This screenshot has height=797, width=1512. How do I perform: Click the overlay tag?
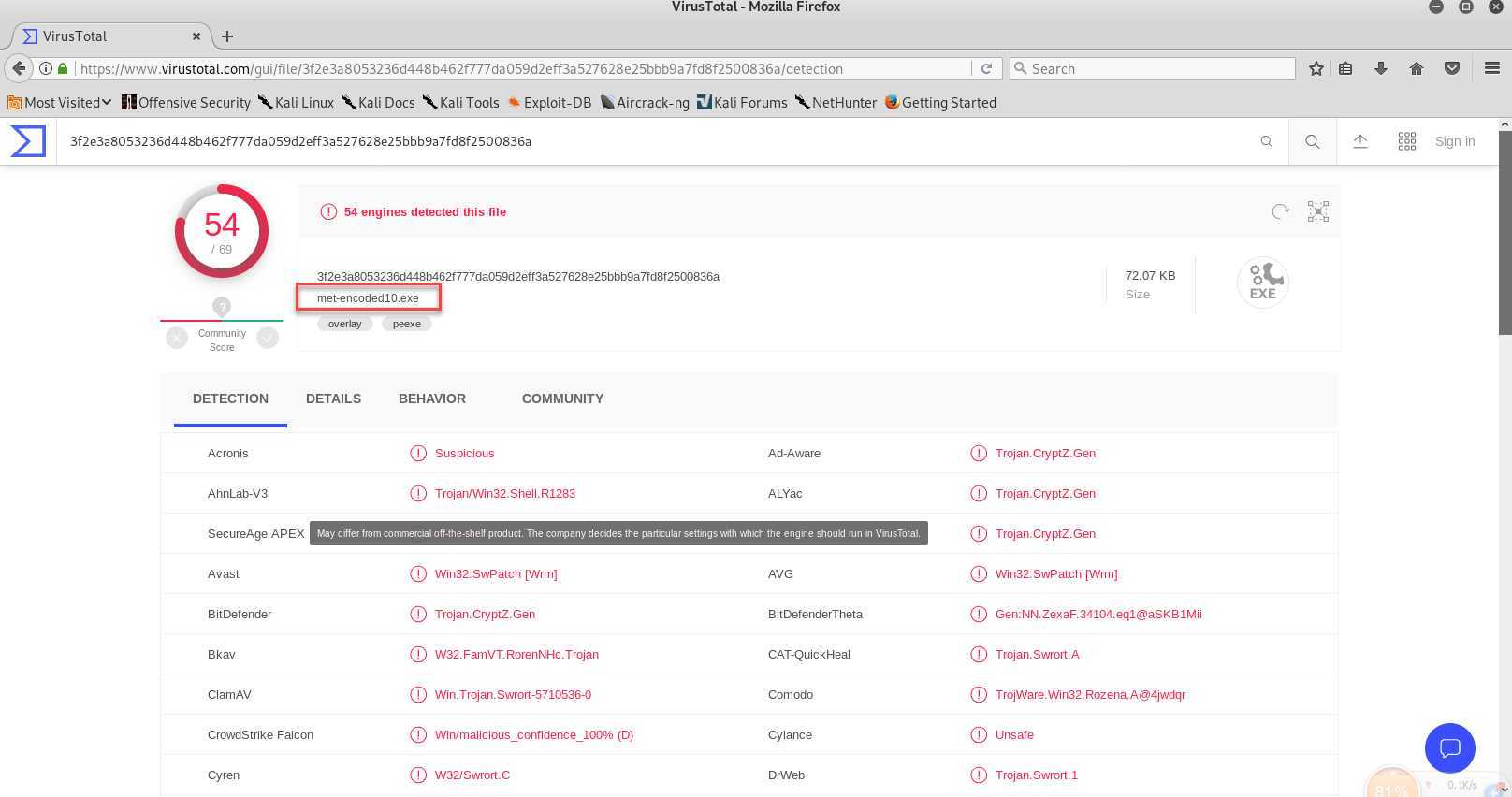tap(344, 324)
